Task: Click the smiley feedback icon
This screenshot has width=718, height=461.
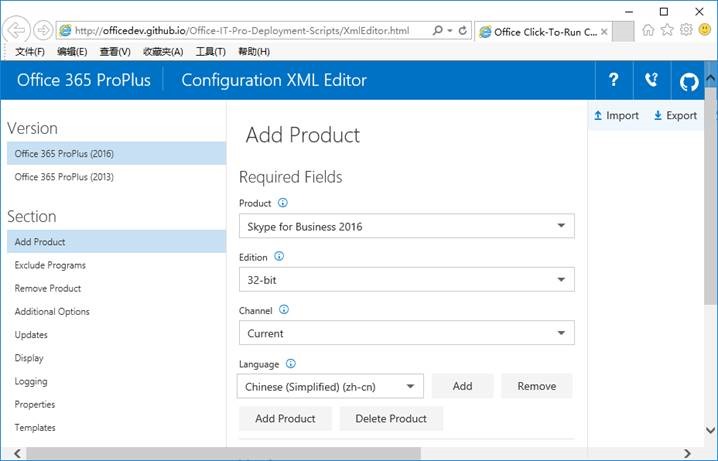Action: click(705, 30)
